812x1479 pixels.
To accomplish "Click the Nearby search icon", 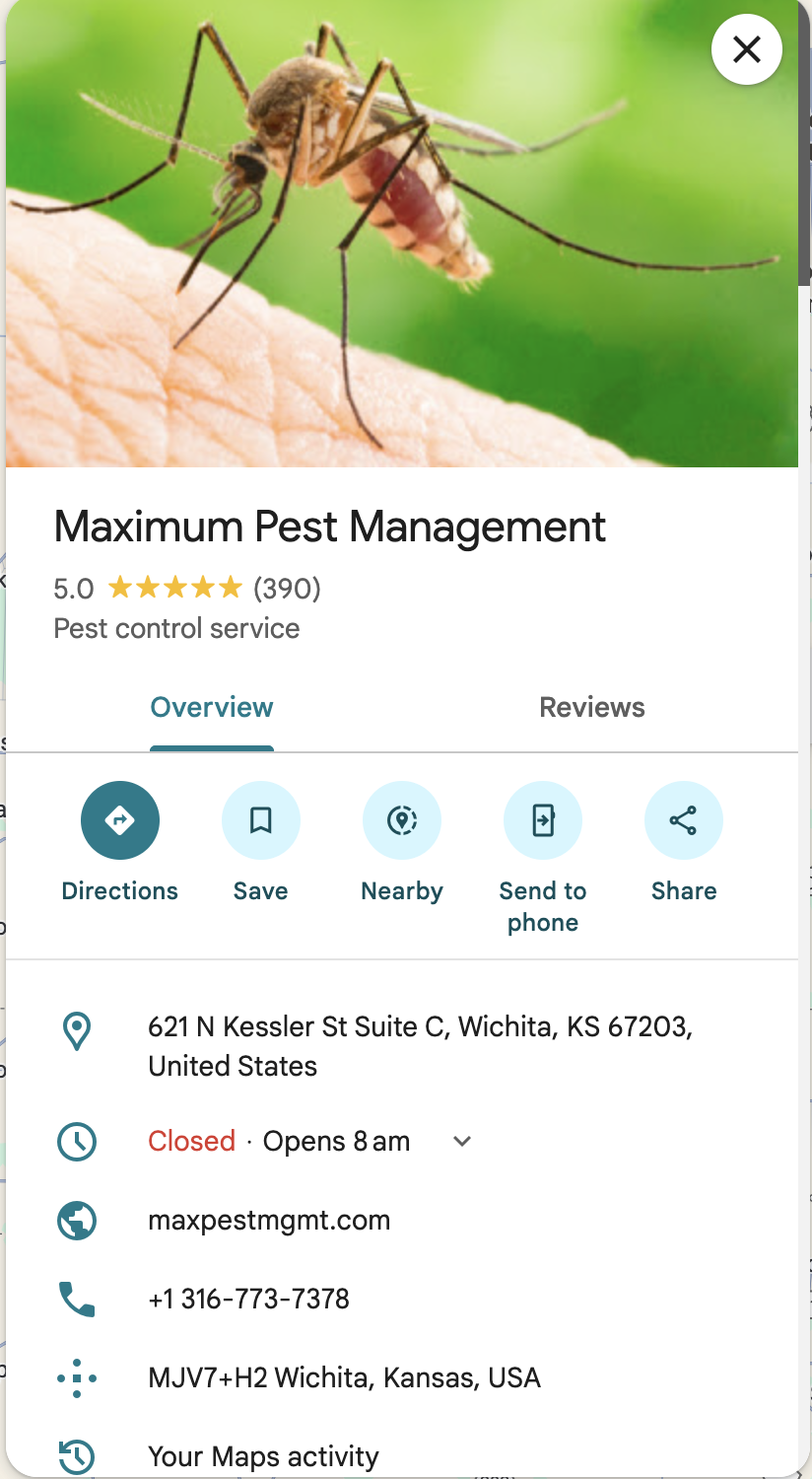I will pyautogui.click(x=402, y=820).
